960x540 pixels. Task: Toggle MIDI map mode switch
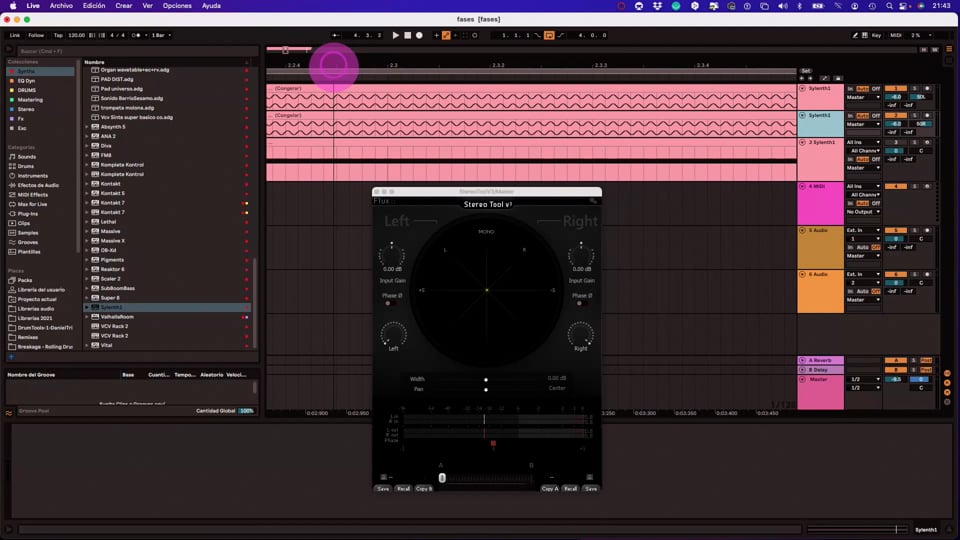pos(896,36)
